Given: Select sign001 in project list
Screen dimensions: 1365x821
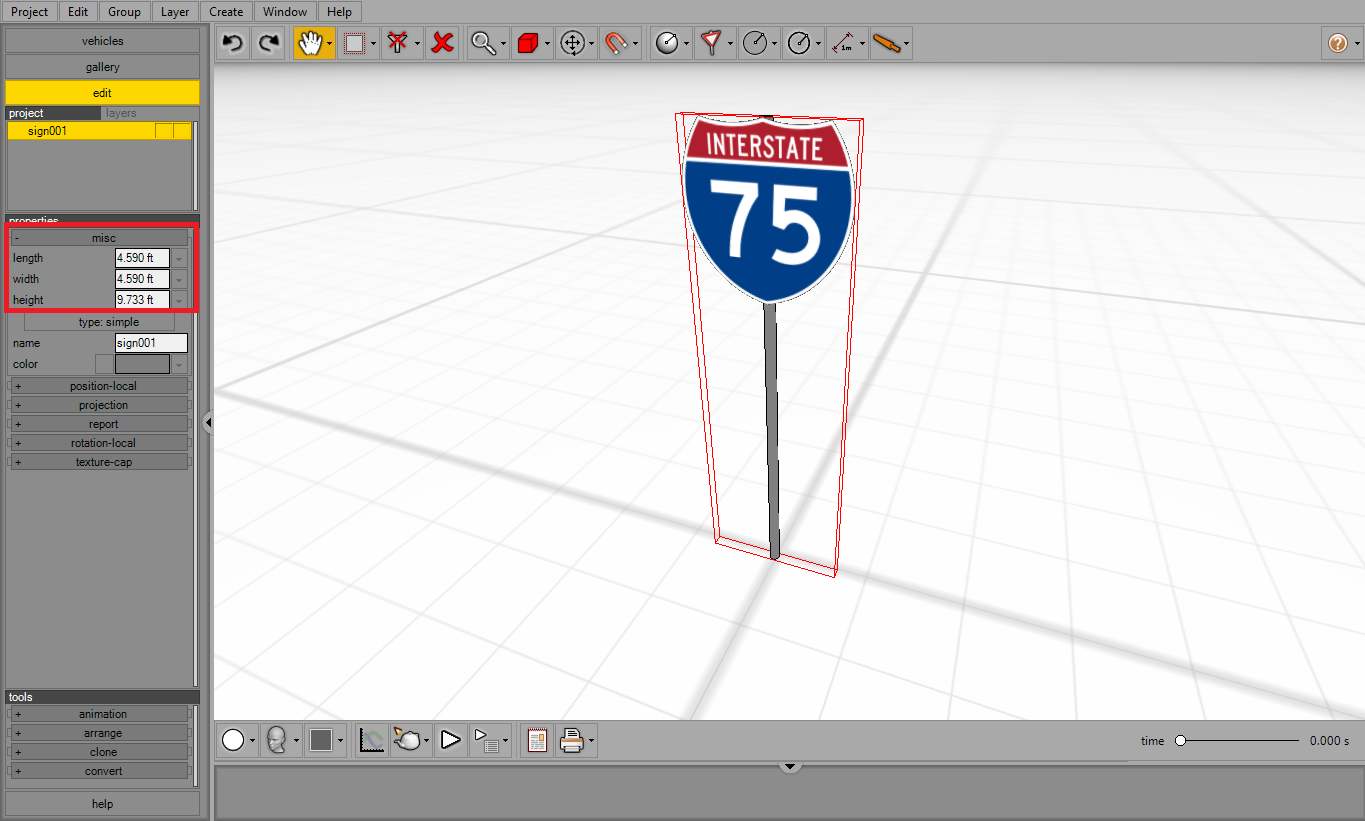Looking at the screenshot, I should pos(99,131).
